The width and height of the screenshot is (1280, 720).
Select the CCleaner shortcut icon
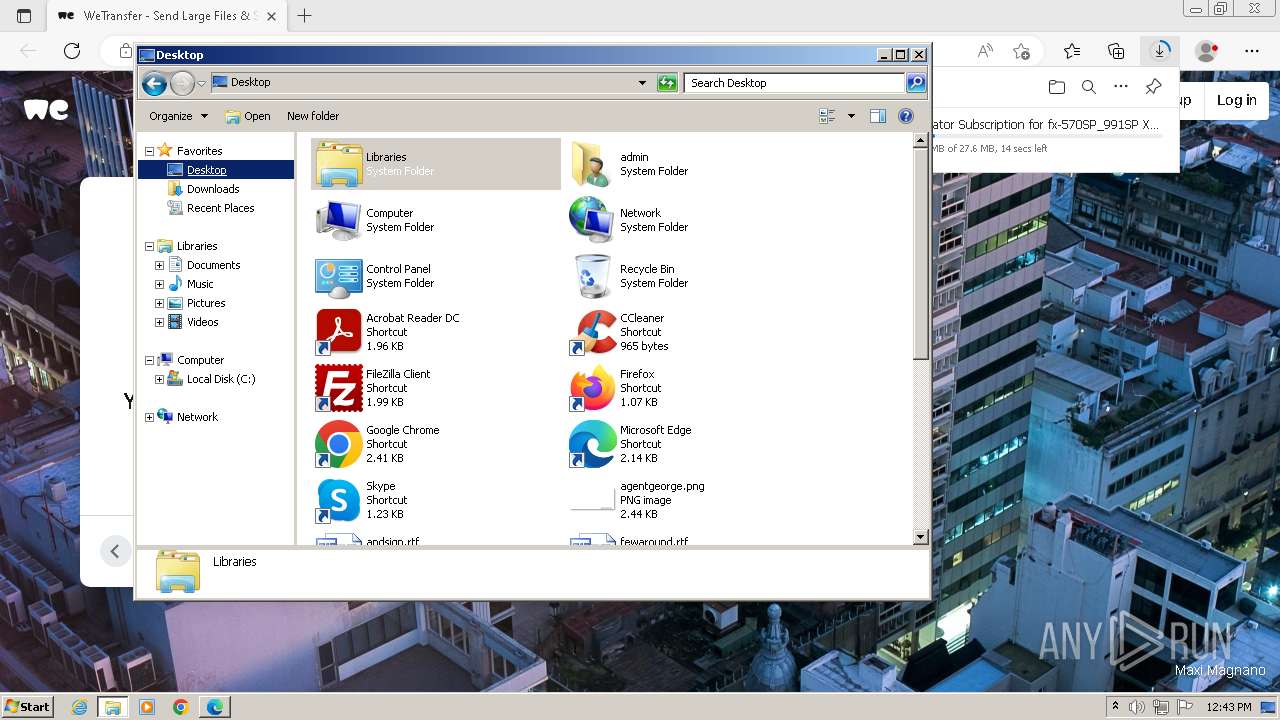point(592,332)
